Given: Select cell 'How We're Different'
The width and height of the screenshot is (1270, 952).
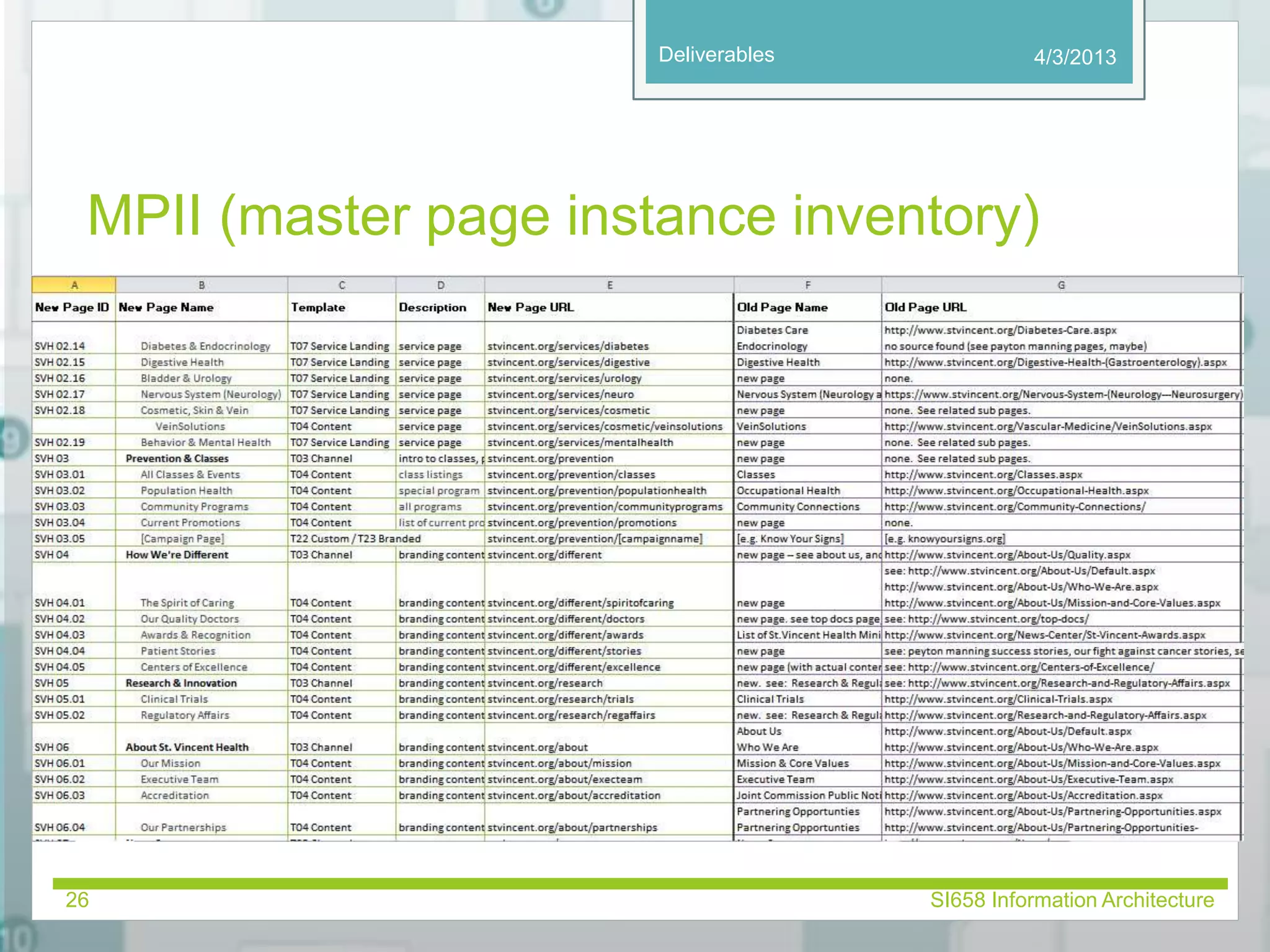Looking at the screenshot, I should pyautogui.click(x=202, y=555).
